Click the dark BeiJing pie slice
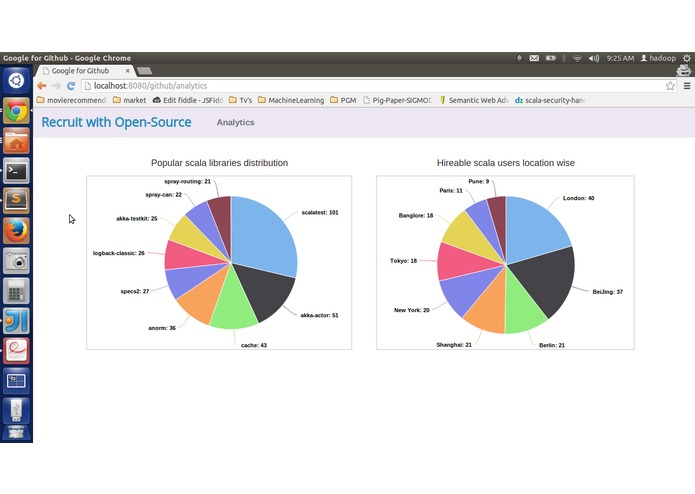Screen dimensions: 695x494 [546, 280]
